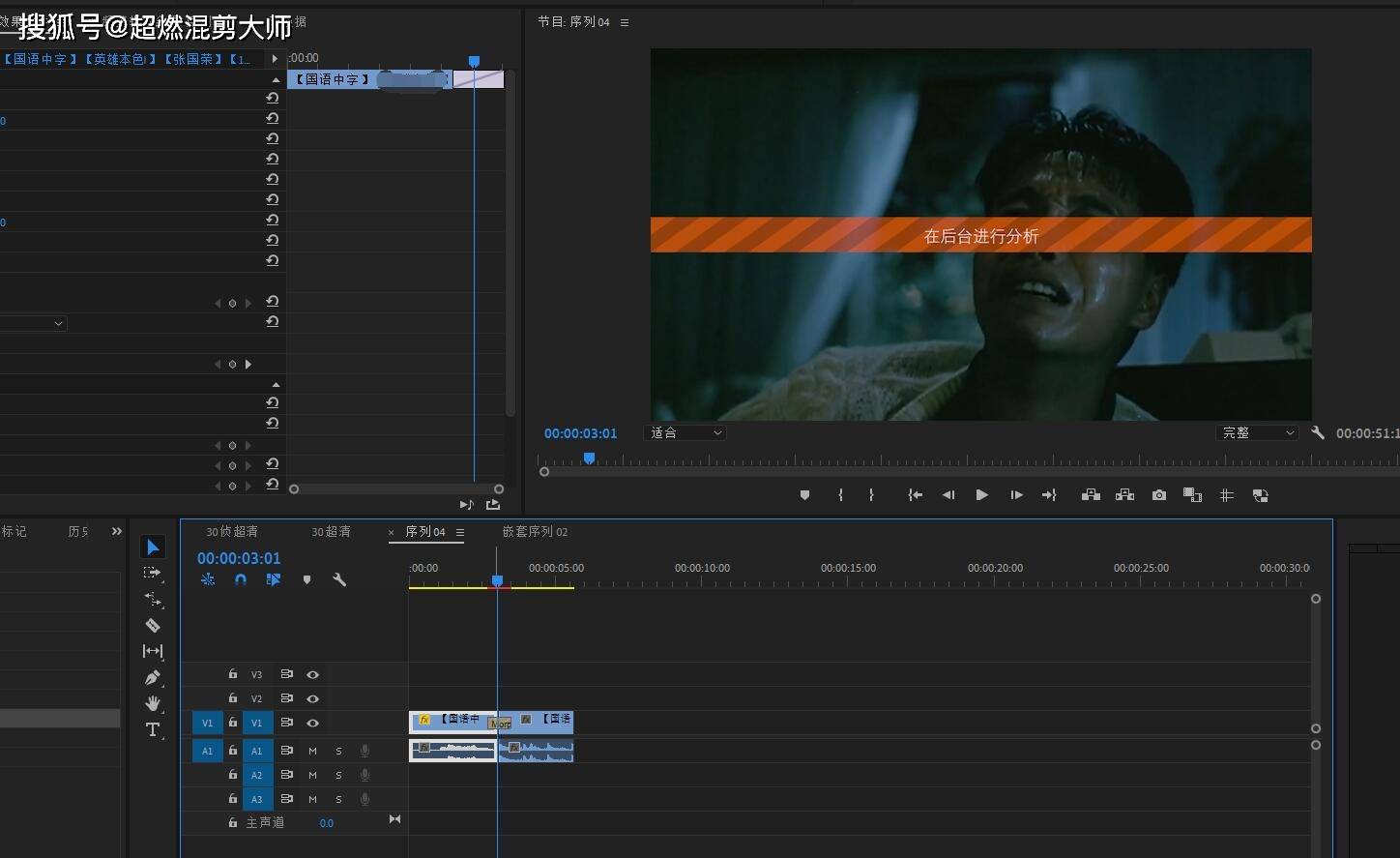
Task: Open the comparison view button
Action: (x=1193, y=495)
